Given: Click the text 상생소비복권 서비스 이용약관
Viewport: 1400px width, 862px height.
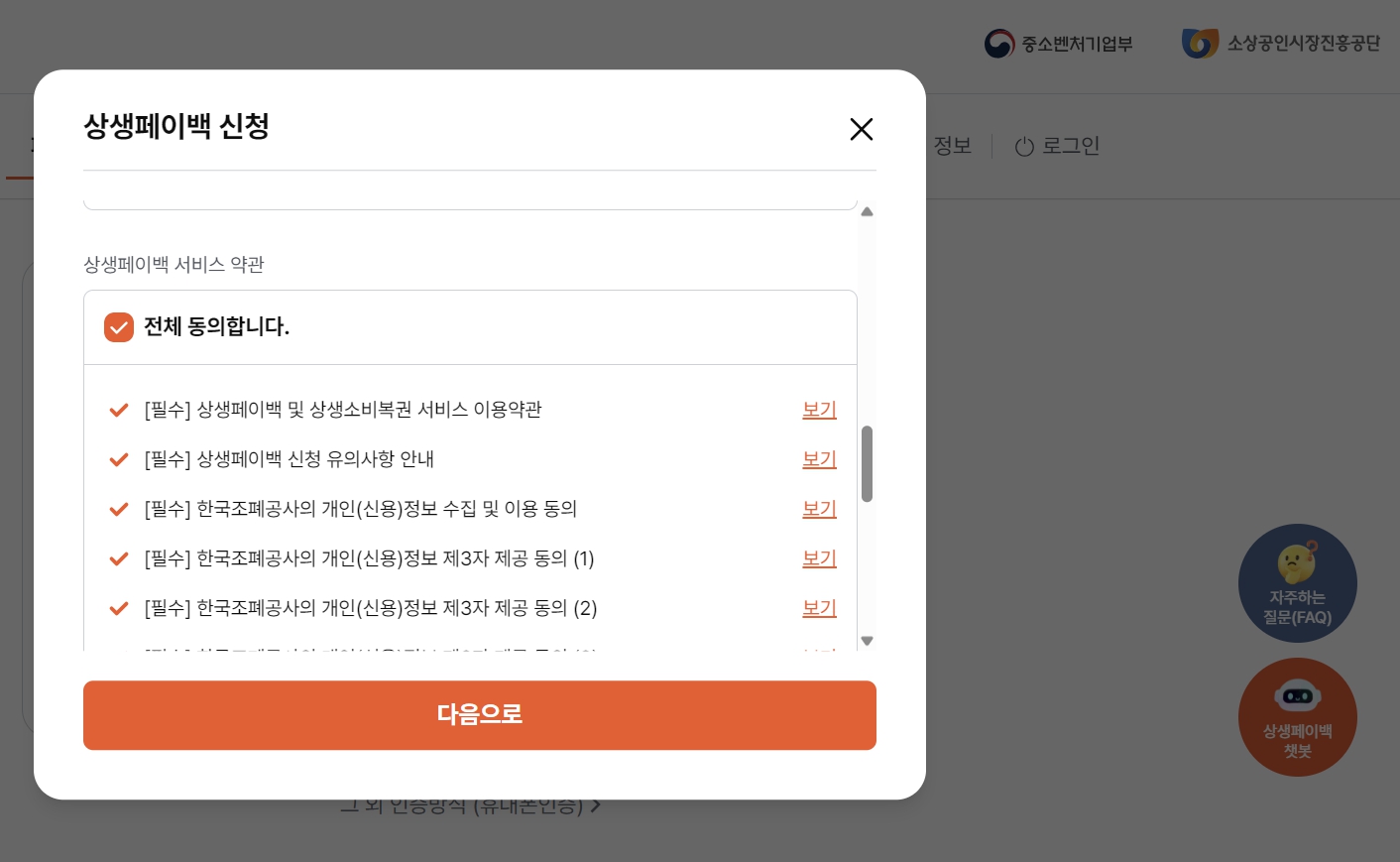Looking at the screenshot, I should point(425,410).
